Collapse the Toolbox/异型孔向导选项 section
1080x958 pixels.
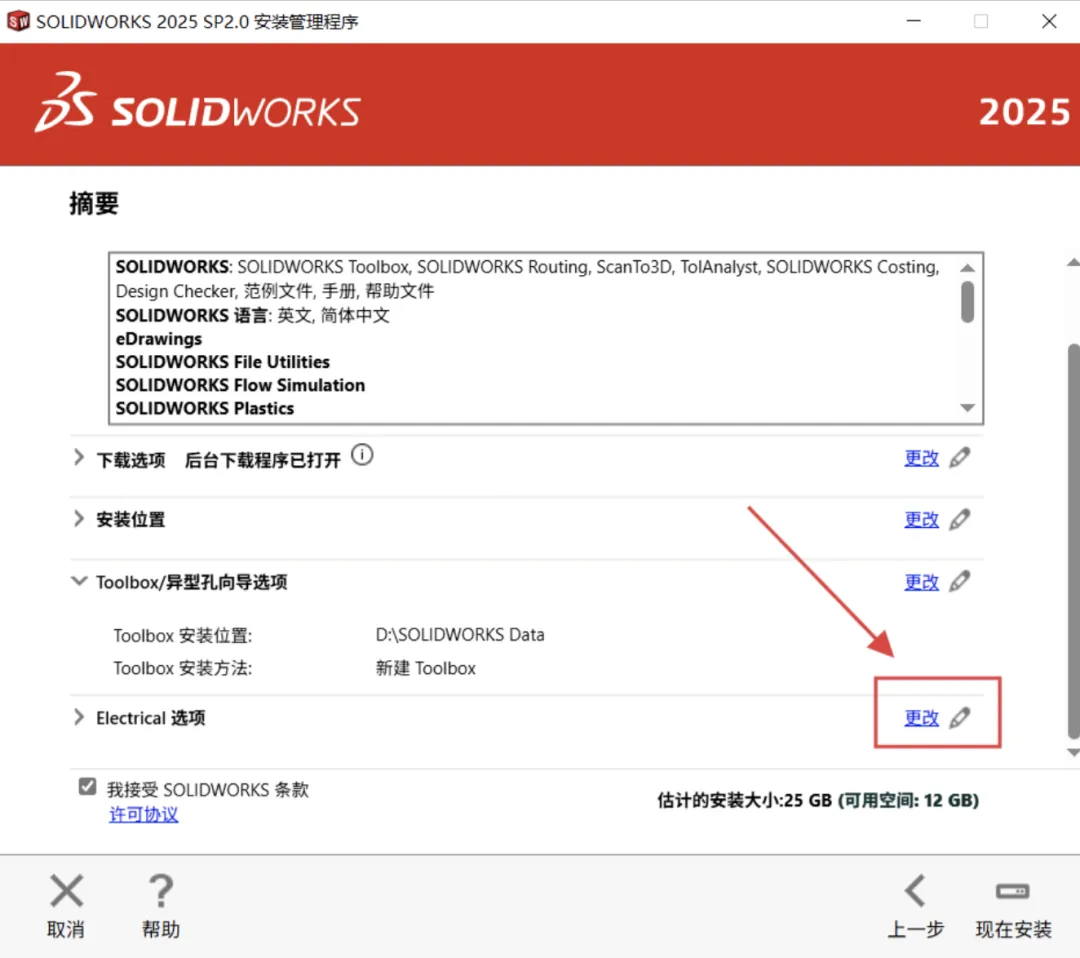coord(79,581)
